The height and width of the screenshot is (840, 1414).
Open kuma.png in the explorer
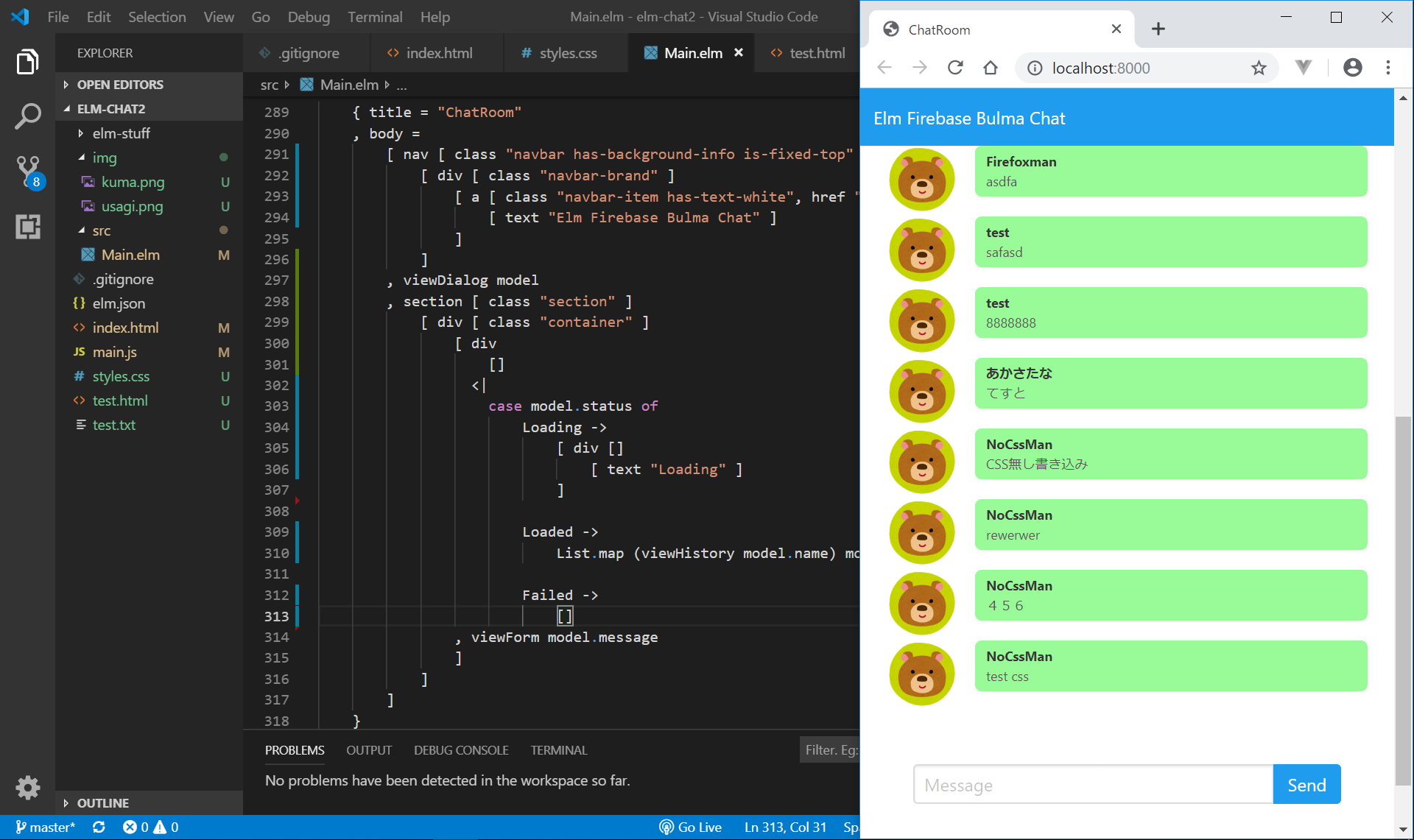(149, 182)
